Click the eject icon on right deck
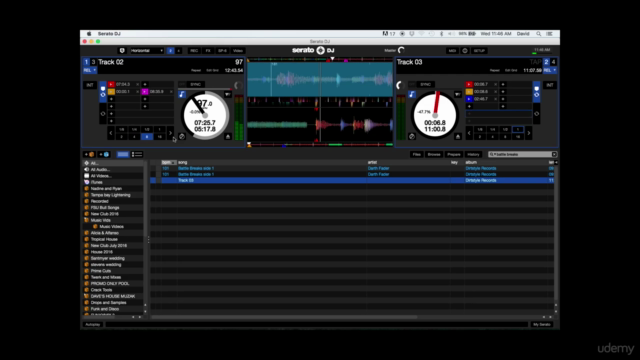This screenshot has width=640, height=360. tap(458, 136)
